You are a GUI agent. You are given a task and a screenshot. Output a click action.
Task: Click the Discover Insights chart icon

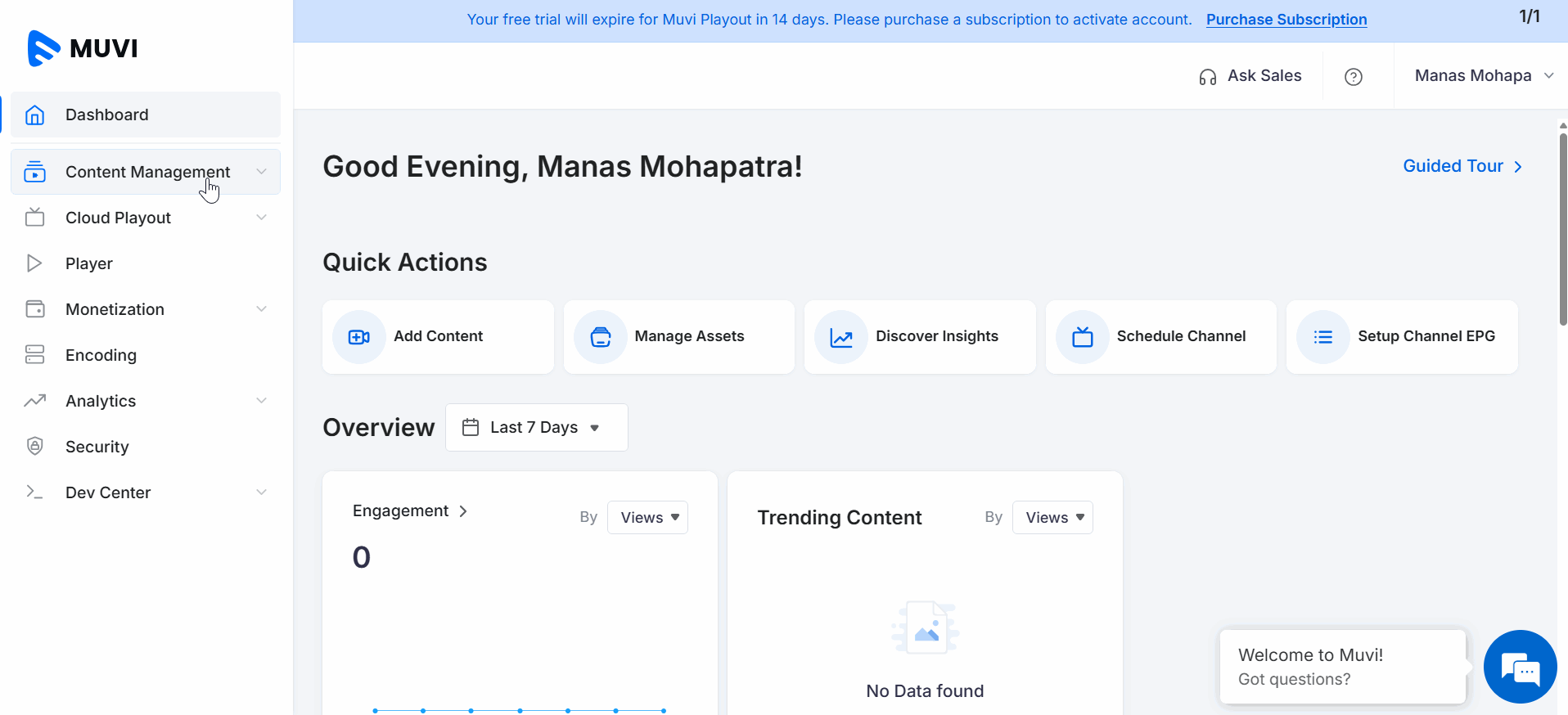(841, 337)
